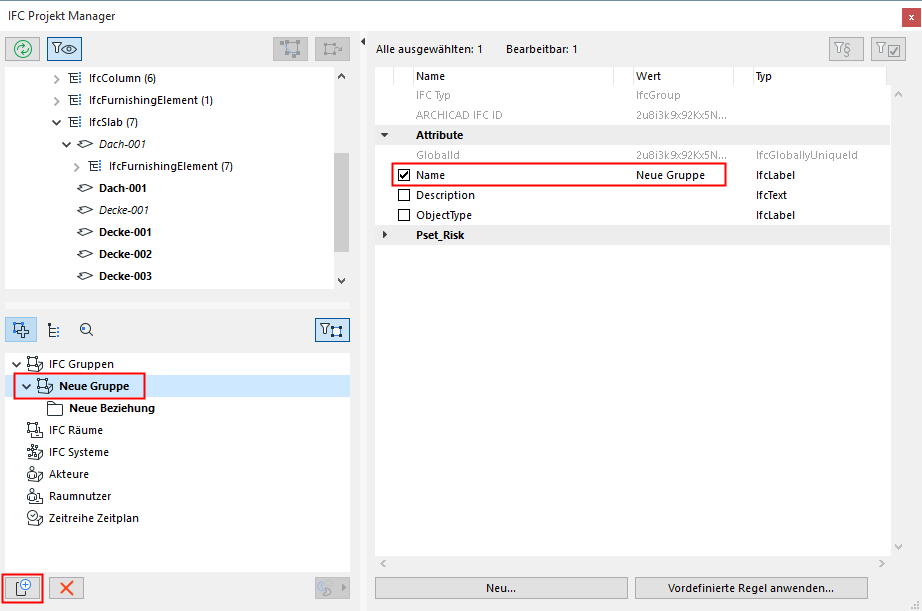Switch to the type products tree view icon
This screenshot has height=611, width=922.
coord(54,330)
